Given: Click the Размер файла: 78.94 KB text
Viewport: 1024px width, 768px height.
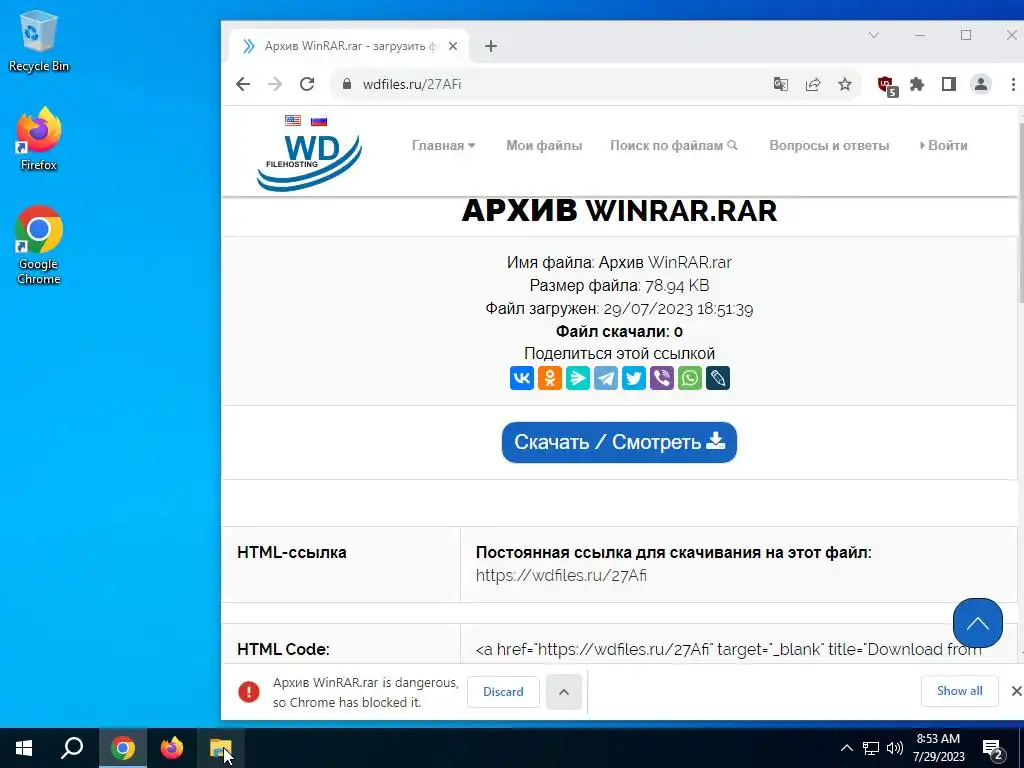Looking at the screenshot, I should point(619,285).
